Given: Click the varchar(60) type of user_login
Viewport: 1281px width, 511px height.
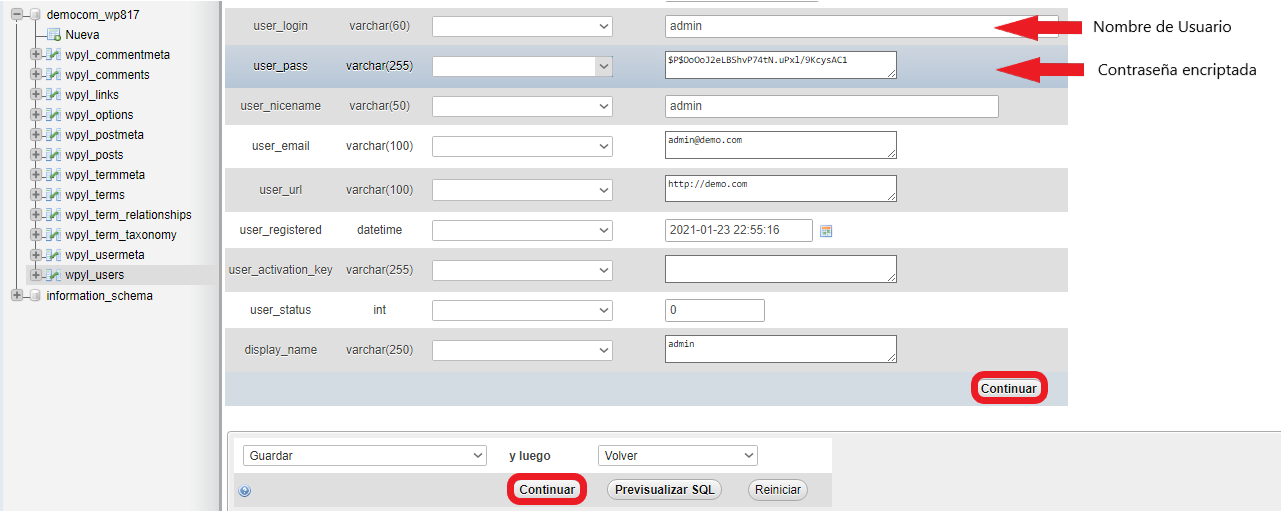Looking at the screenshot, I should point(380,26).
